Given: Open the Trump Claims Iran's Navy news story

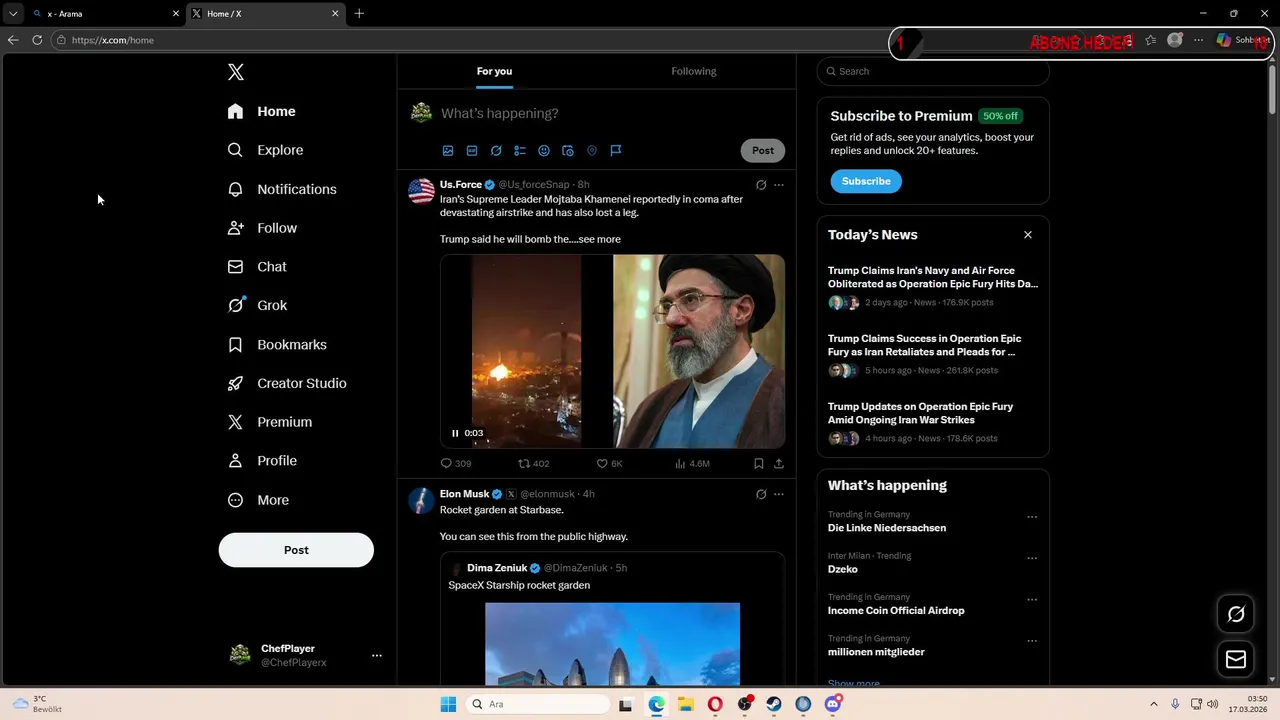Looking at the screenshot, I should 933,289.
